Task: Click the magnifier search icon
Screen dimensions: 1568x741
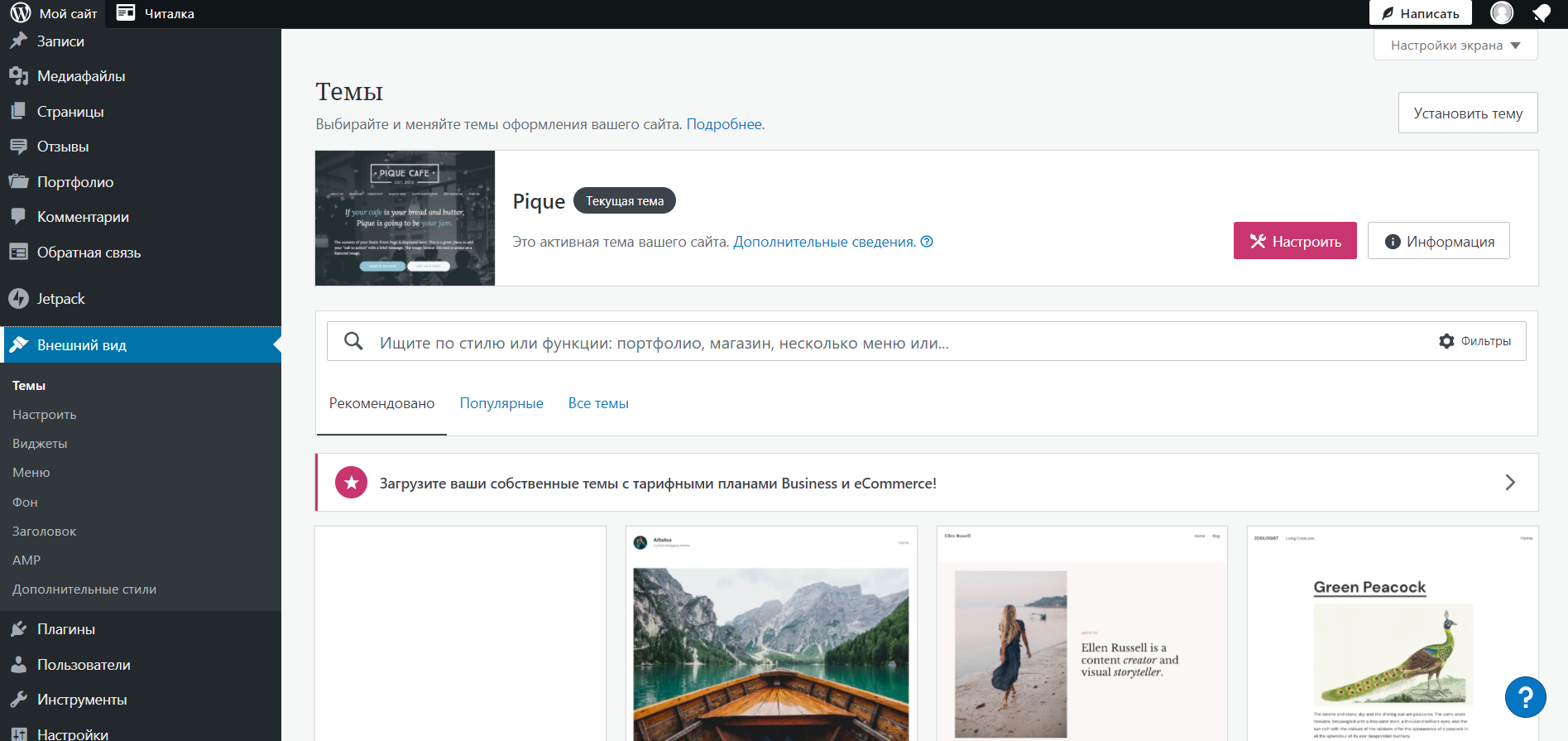Action: 353,341
